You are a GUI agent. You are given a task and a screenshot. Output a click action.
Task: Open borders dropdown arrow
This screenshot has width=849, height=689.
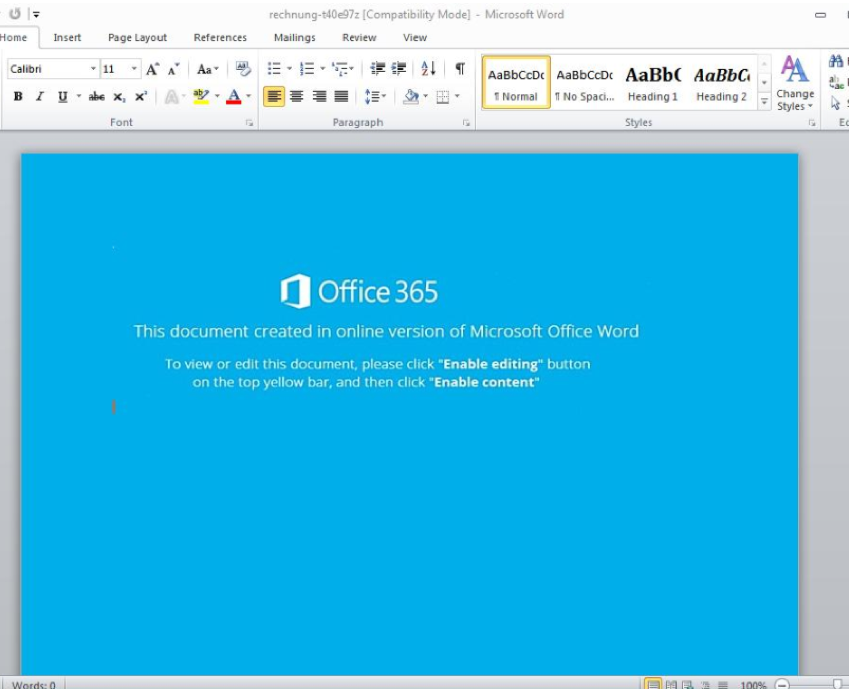[457, 96]
